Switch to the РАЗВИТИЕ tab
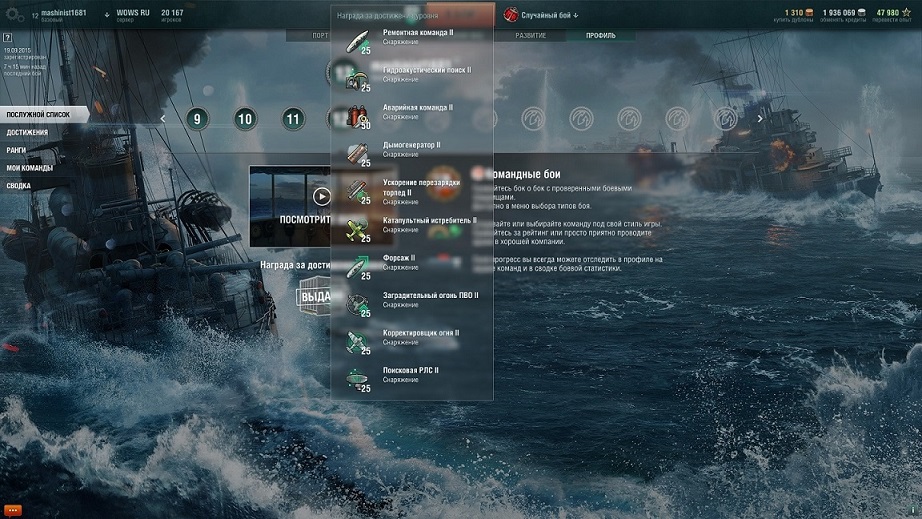The image size is (922, 519). pos(530,35)
